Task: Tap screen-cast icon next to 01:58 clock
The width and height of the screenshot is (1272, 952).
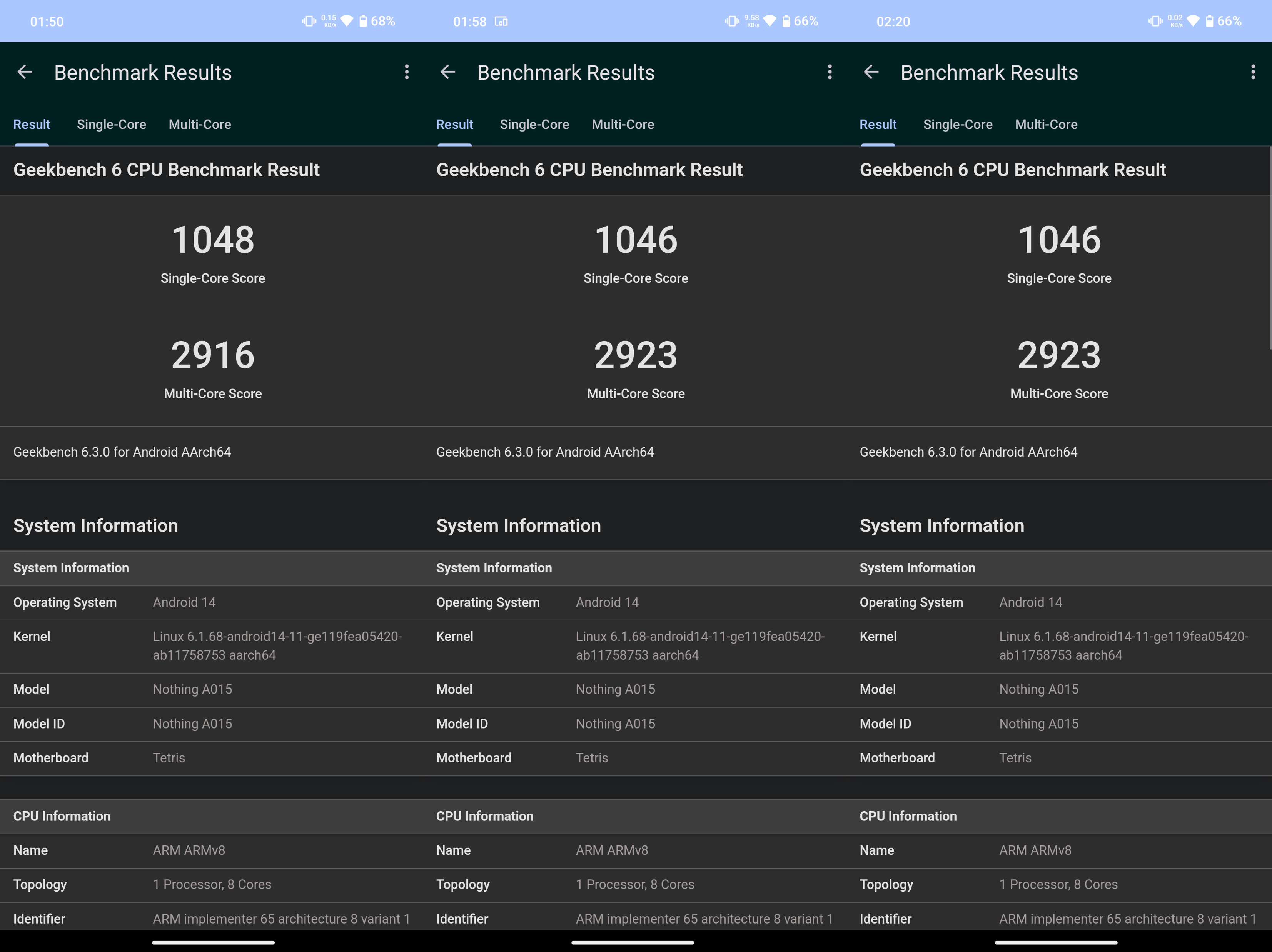Action: pyautogui.click(x=501, y=22)
